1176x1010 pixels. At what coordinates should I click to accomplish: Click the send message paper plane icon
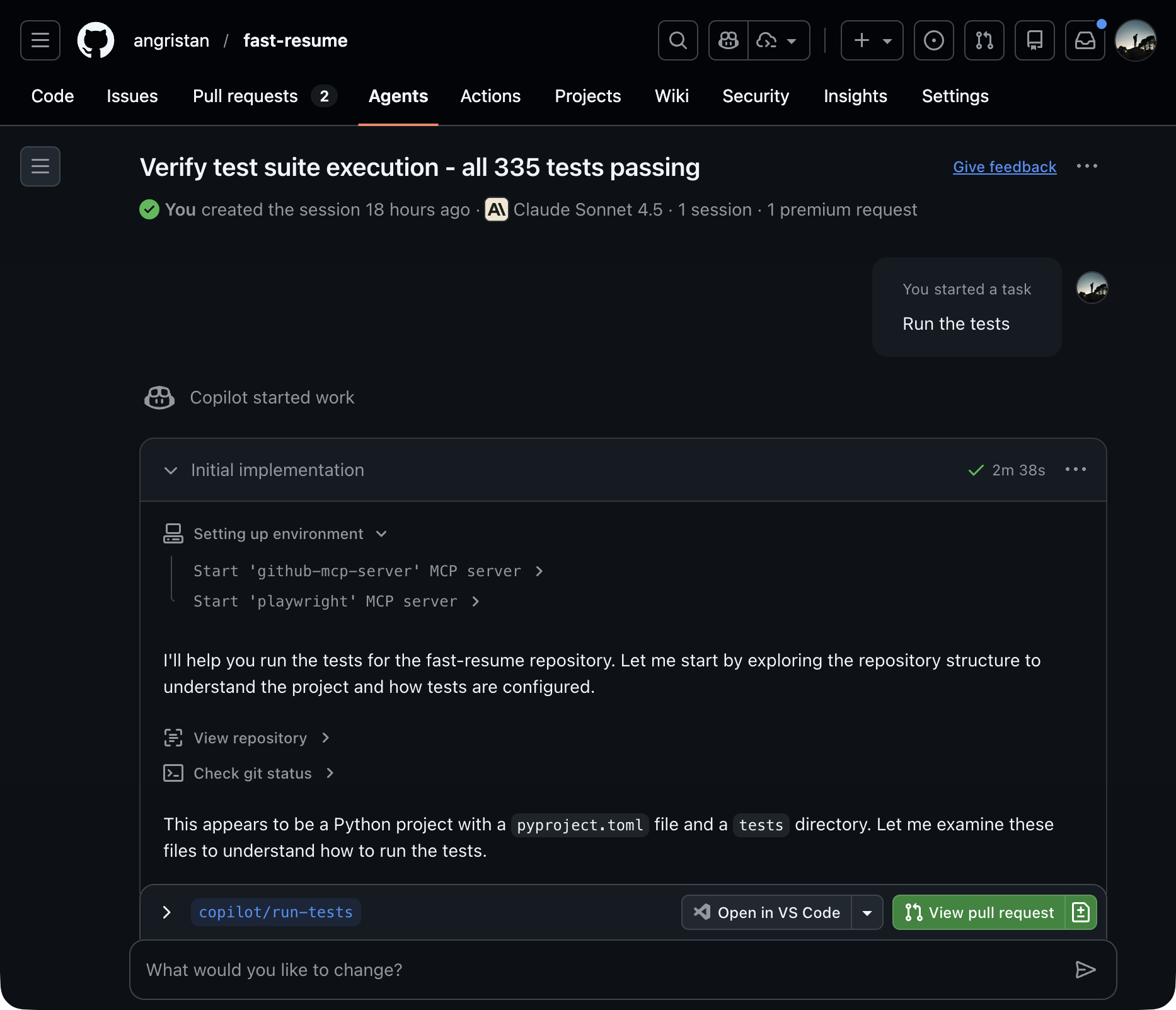(x=1085, y=970)
